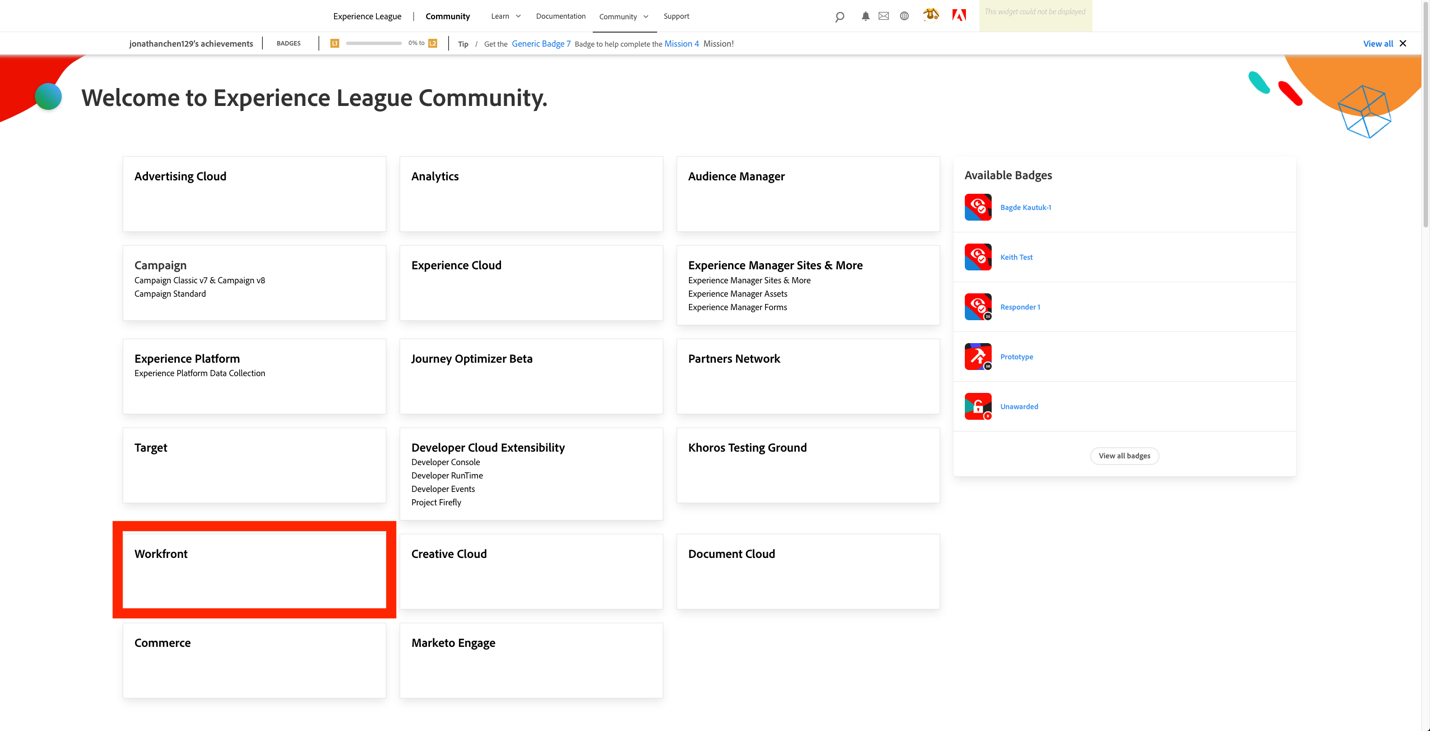Open the Experience League menu item
The width and height of the screenshot is (1430, 731).
coord(367,16)
